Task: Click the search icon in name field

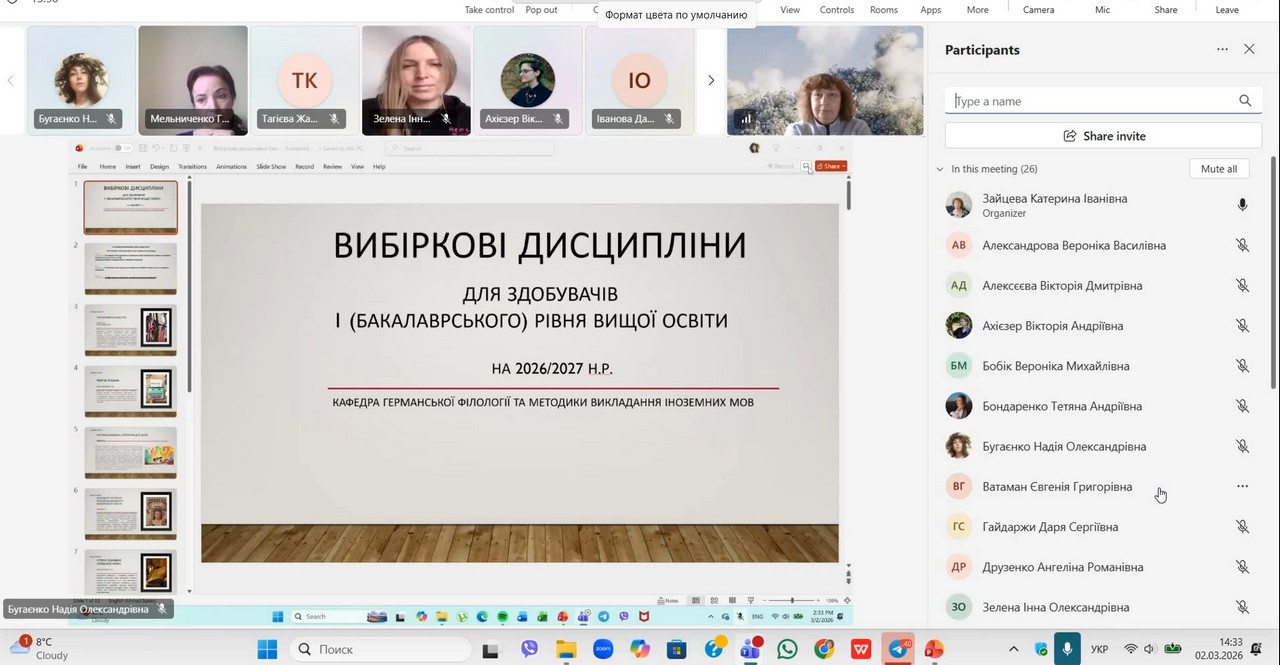Action: [x=1245, y=101]
